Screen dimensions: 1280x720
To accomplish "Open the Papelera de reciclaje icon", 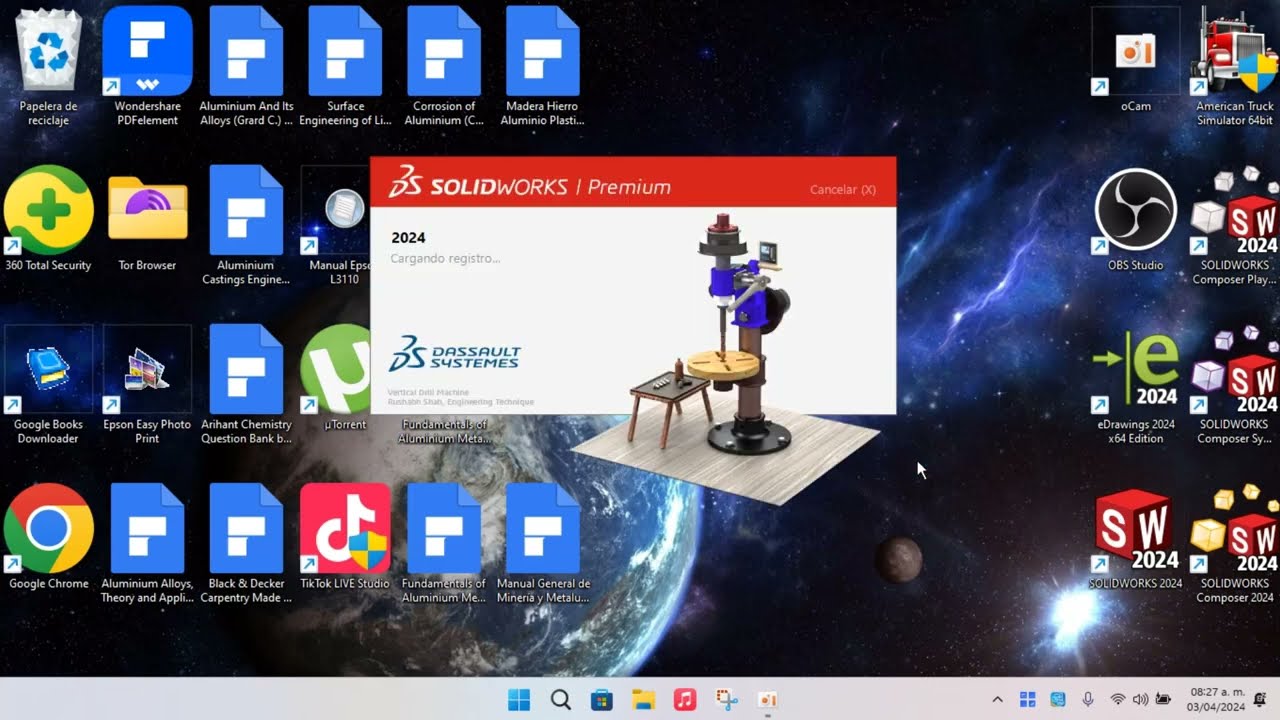I will coord(48,67).
